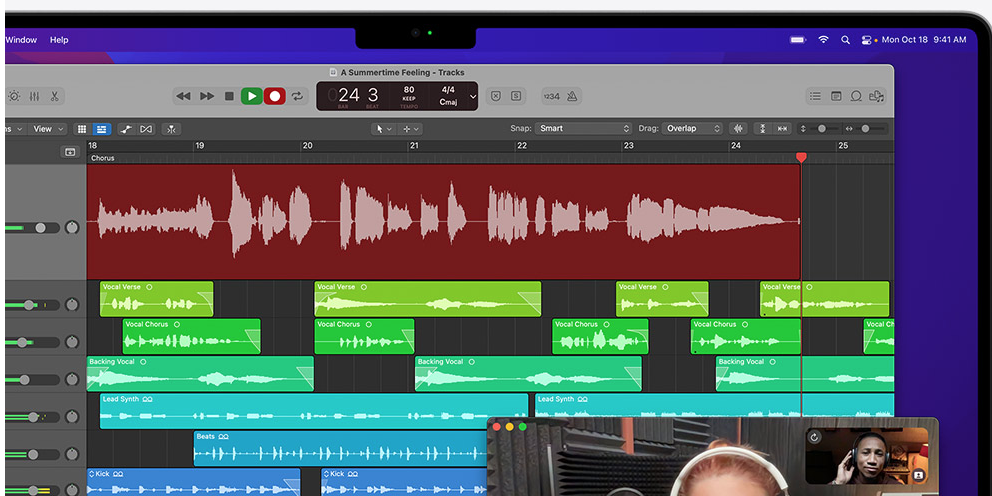The image size is (992, 496).
Task: Click the Chorus arrangement marker
Action: [102, 158]
